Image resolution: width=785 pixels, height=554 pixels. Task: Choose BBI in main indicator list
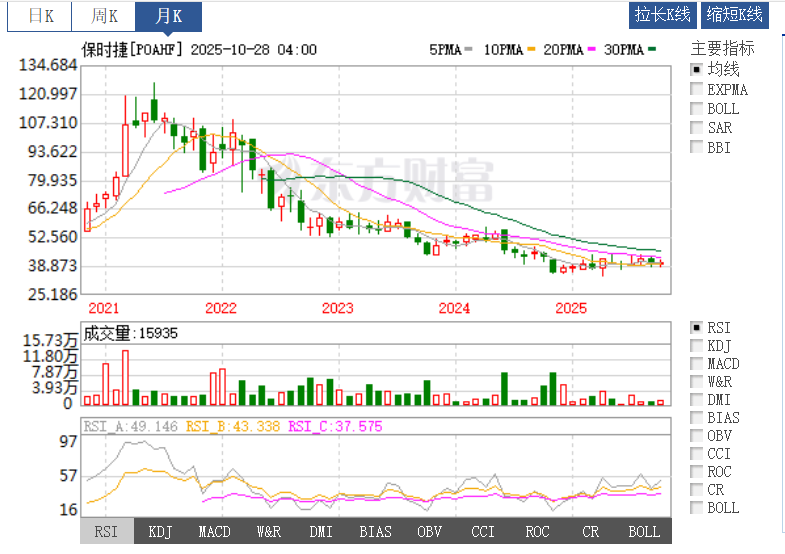pyautogui.click(x=697, y=147)
